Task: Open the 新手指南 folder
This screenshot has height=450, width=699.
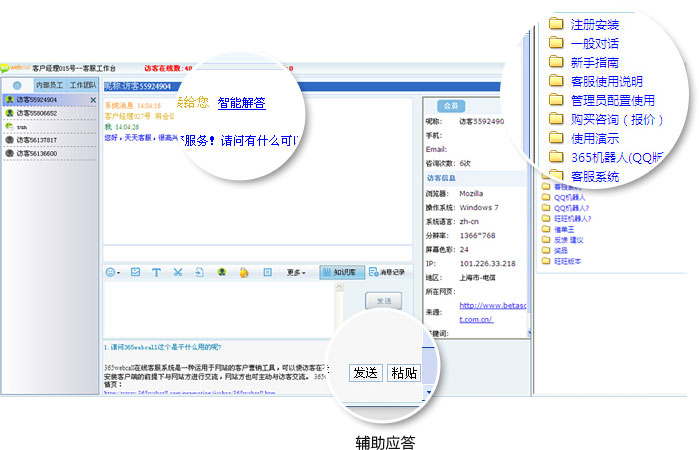Action: [593, 62]
